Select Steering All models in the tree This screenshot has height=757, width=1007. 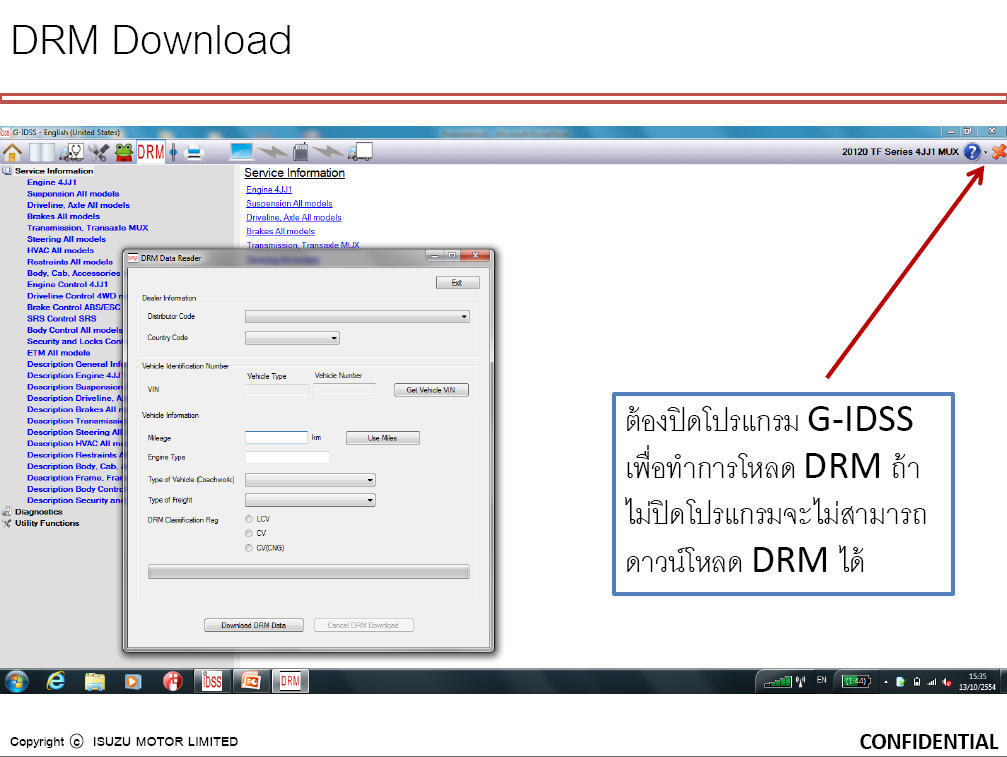66,239
